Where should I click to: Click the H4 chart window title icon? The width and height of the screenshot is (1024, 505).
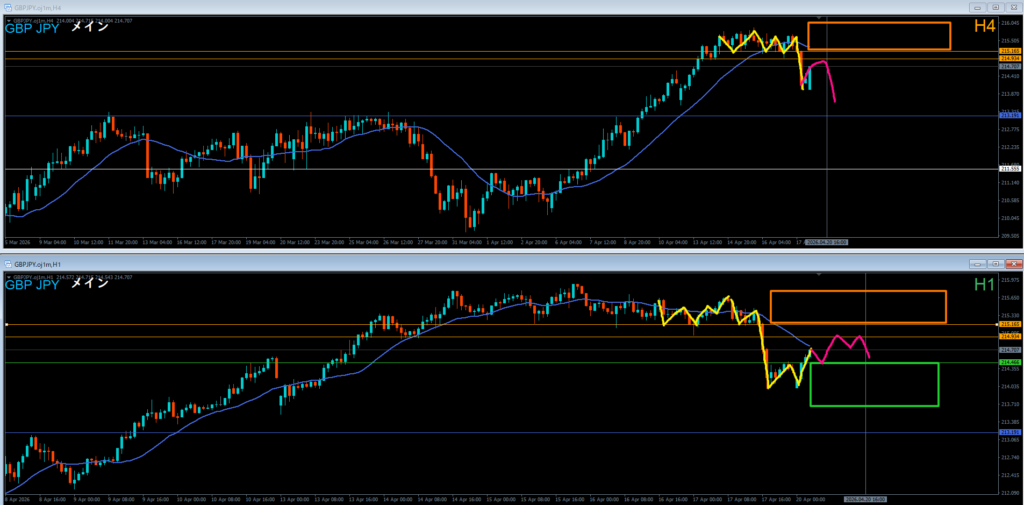coord(8,7)
